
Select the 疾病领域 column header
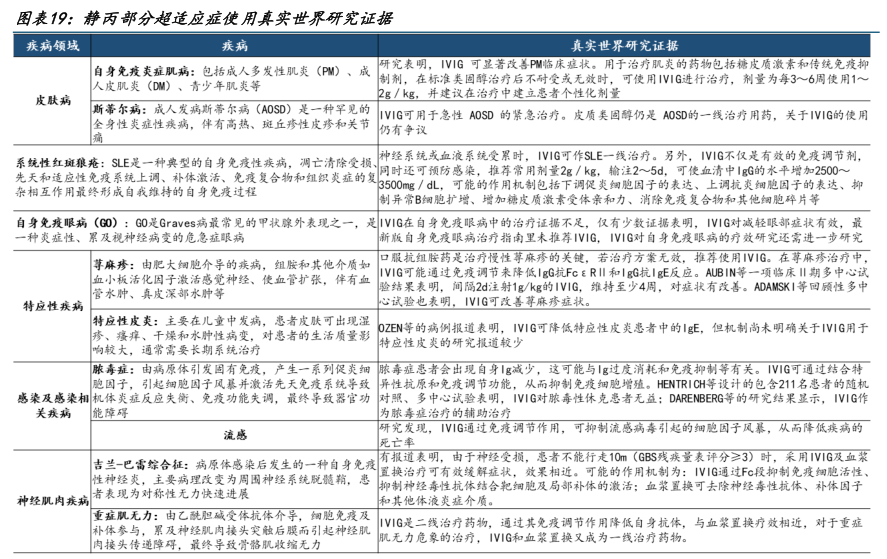[x=46, y=46]
